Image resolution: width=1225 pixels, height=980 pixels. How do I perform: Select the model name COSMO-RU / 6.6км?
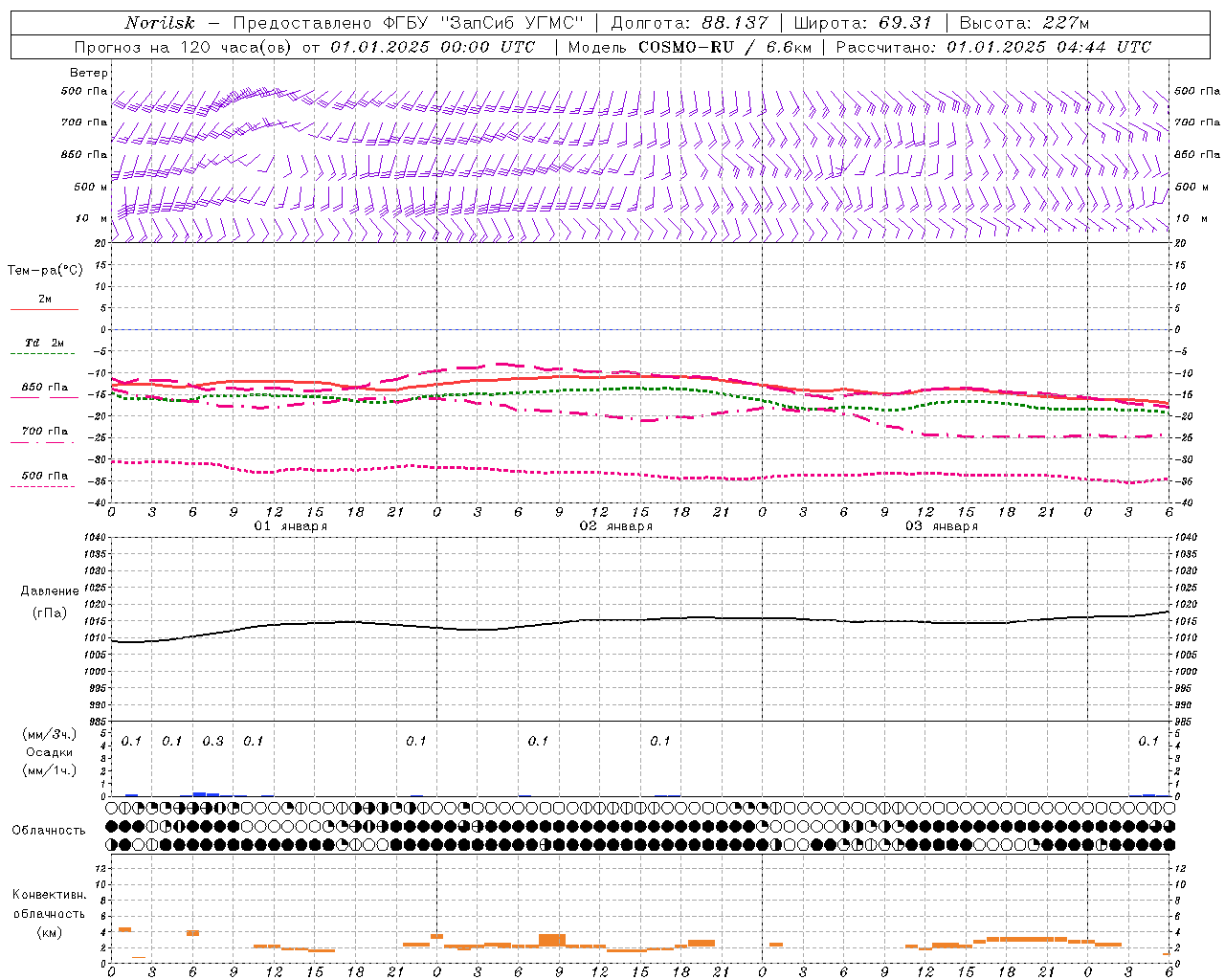(x=724, y=47)
